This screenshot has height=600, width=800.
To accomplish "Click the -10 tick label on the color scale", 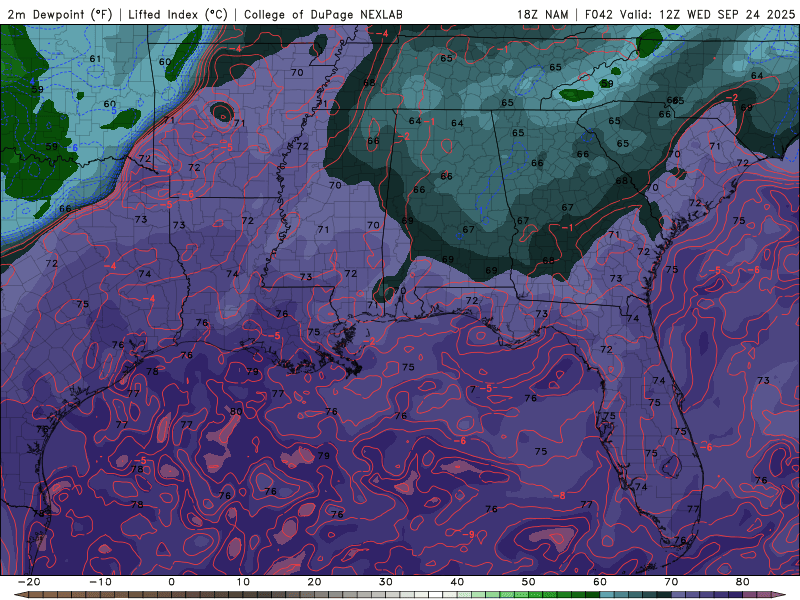I will (100, 582).
